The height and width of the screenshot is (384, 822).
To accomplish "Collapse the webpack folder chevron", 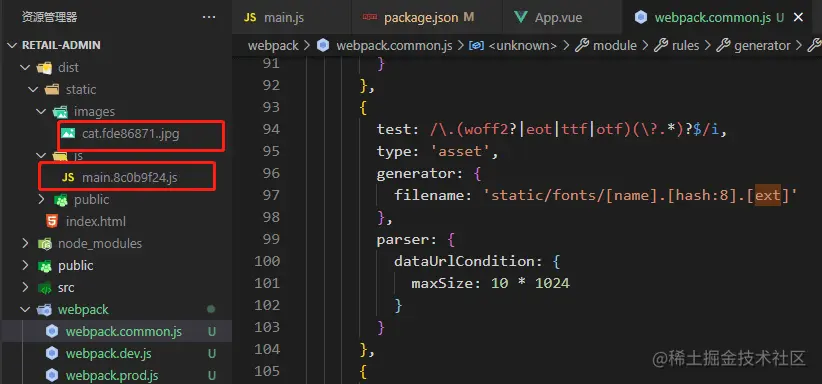I will 25,310.
